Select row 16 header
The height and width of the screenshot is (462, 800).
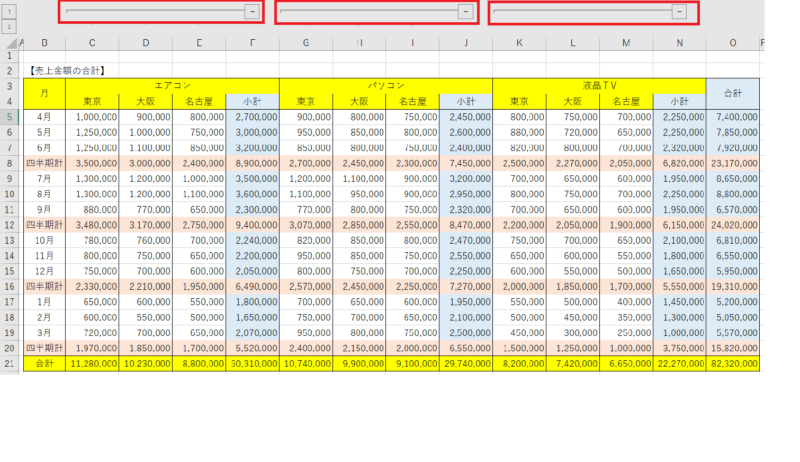[9, 287]
